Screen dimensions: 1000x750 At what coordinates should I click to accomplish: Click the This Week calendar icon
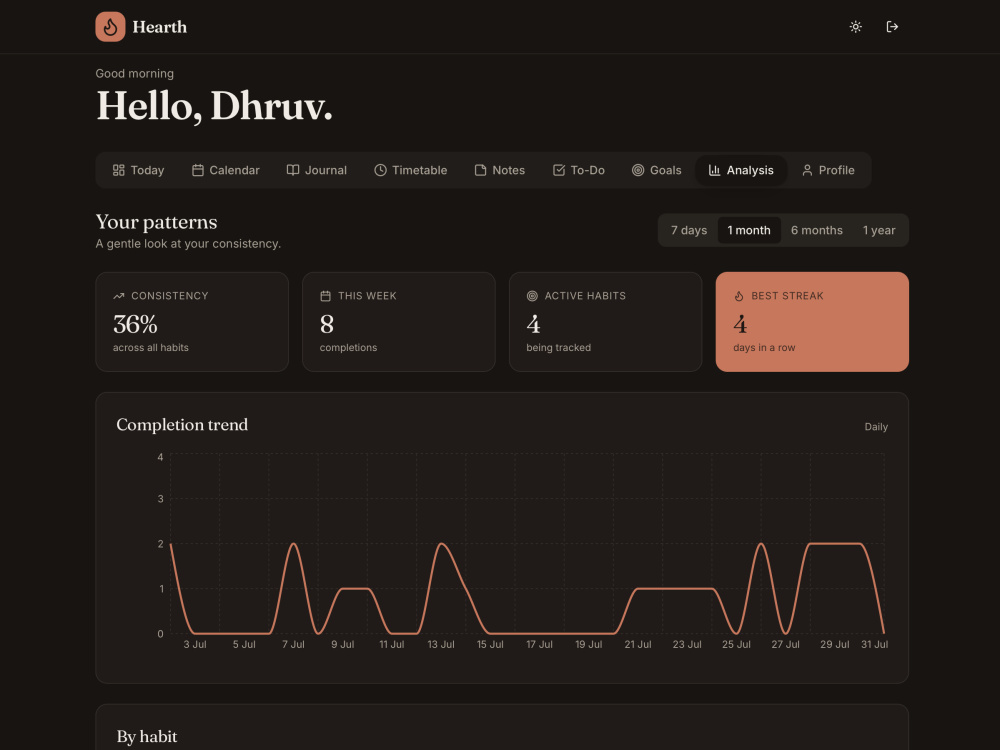click(325, 296)
